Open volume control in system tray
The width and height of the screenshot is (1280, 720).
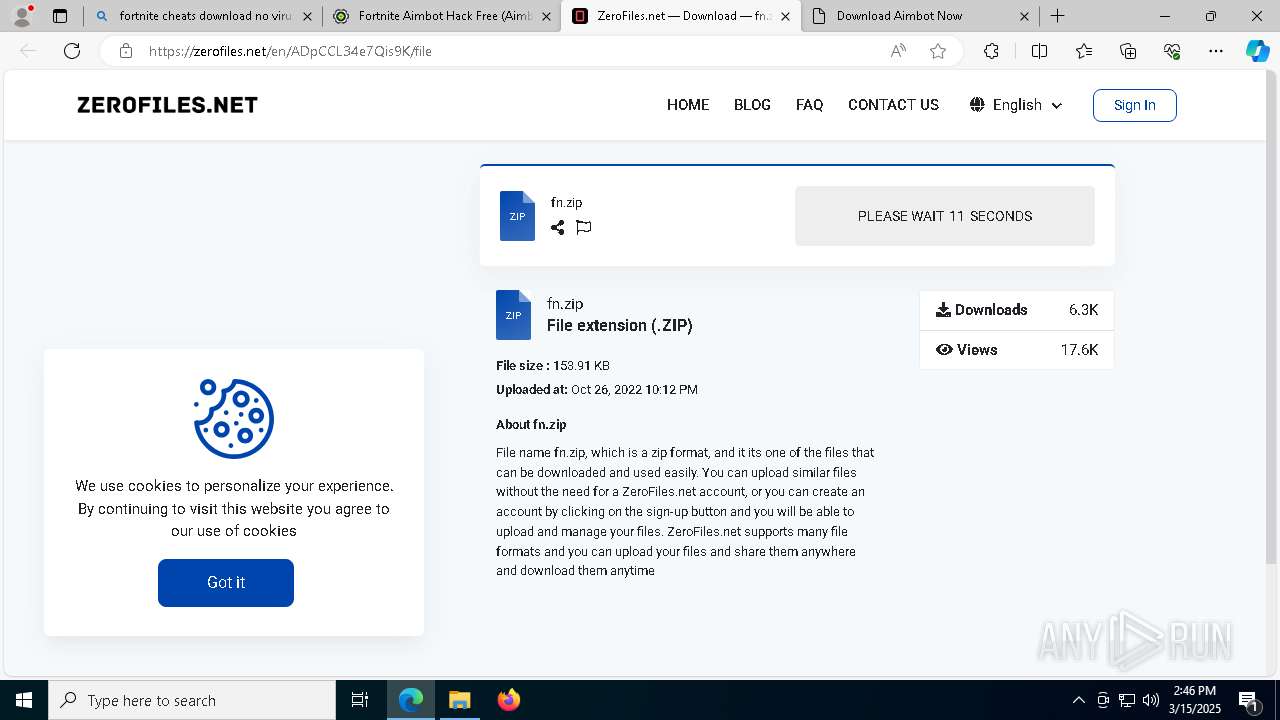tap(1150, 700)
